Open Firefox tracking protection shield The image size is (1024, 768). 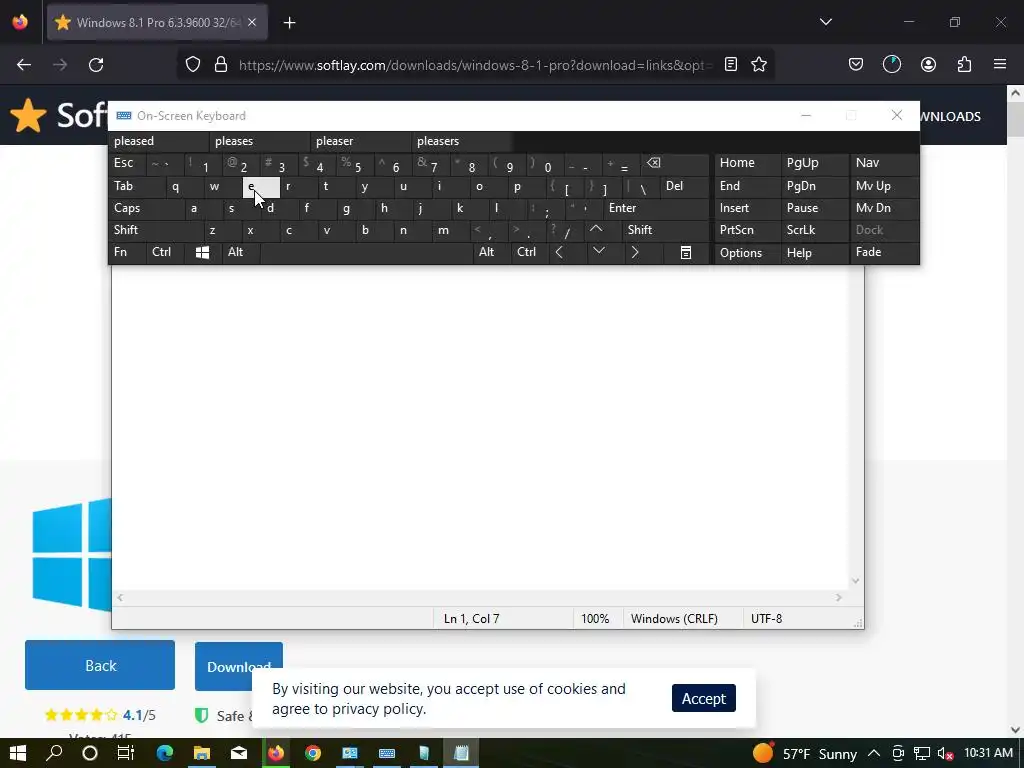[x=193, y=65]
